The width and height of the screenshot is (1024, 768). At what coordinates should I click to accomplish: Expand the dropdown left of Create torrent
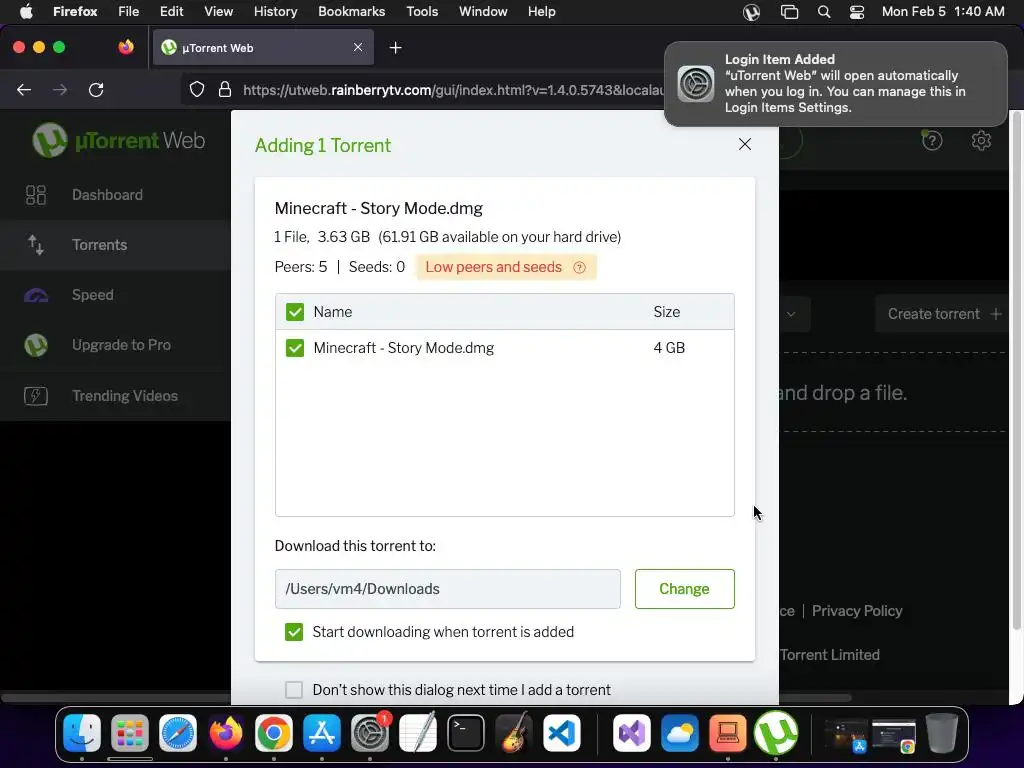coord(792,314)
